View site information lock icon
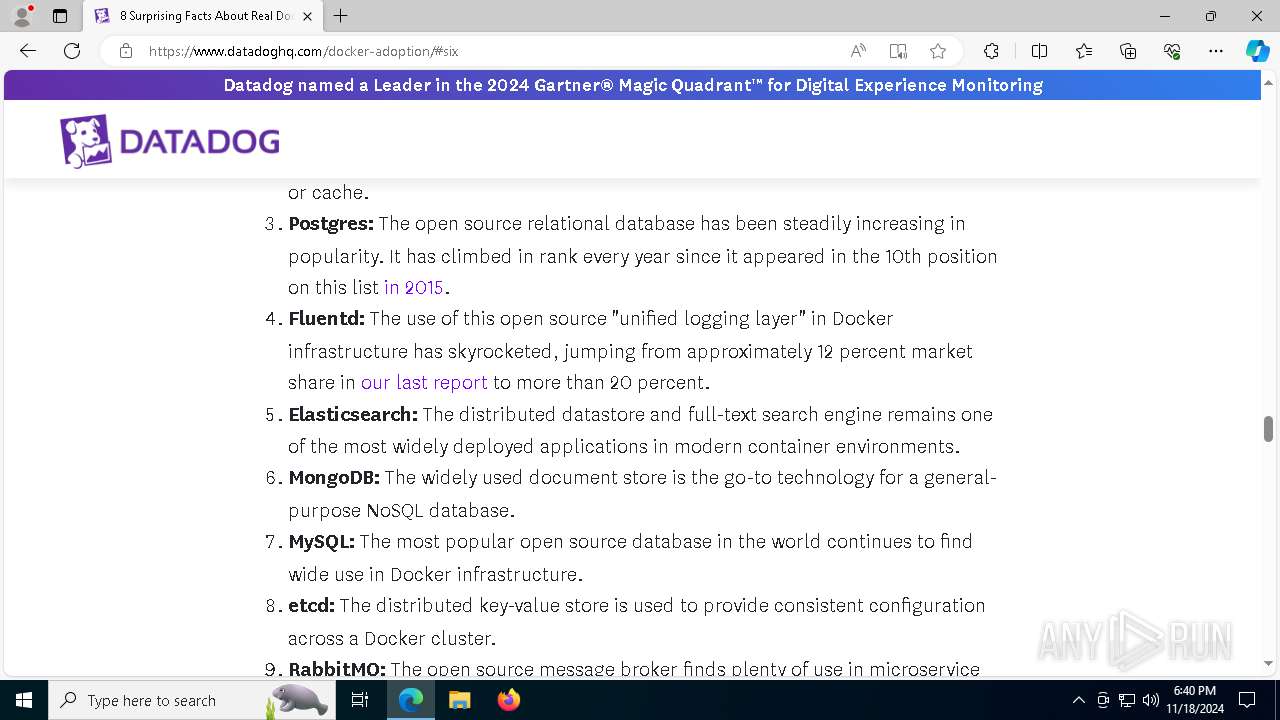This screenshot has width=1280, height=720. tap(126, 51)
